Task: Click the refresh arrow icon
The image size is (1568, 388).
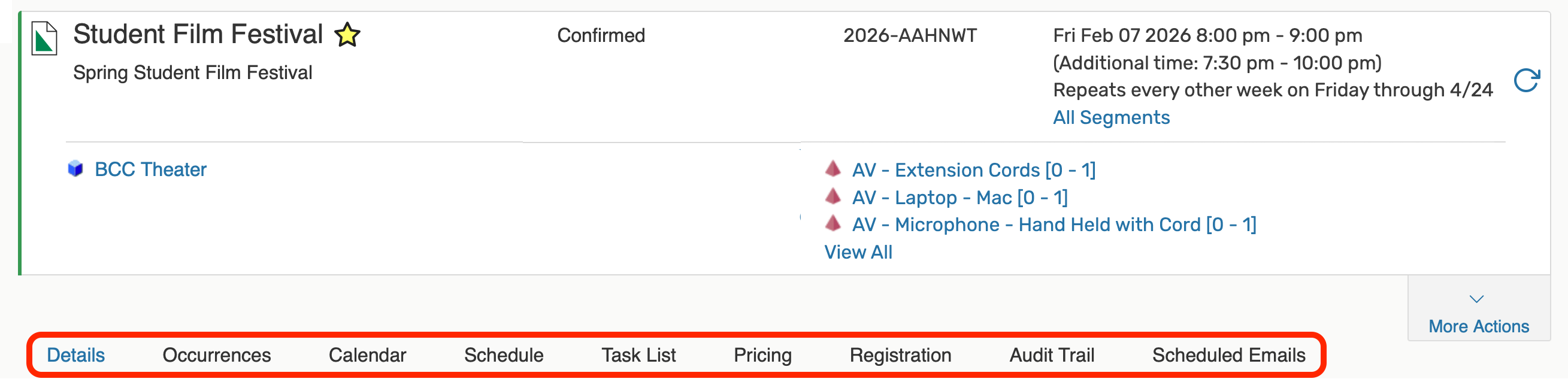Action: click(1526, 80)
